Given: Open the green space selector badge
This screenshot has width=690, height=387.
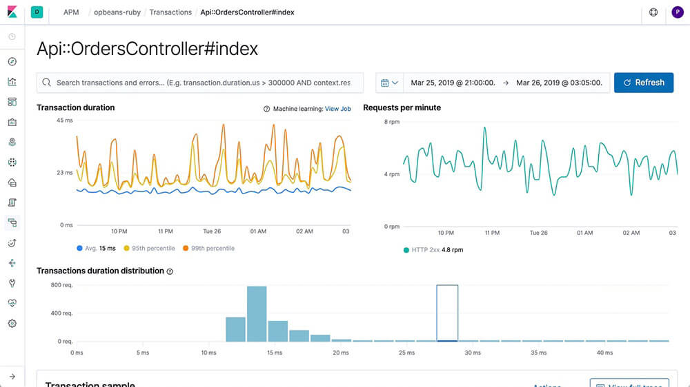Looking at the screenshot, I should [x=37, y=12].
